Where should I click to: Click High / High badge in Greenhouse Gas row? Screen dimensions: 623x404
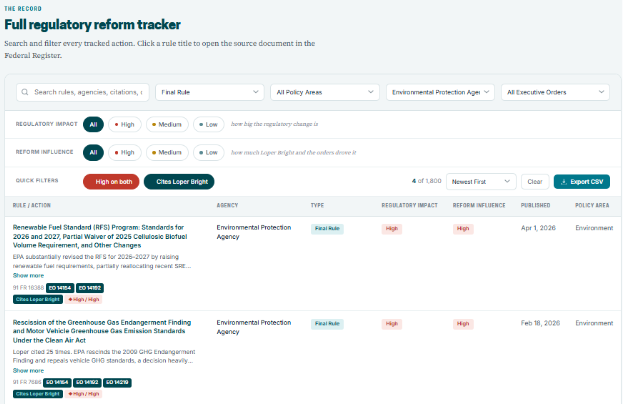pos(83,394)
